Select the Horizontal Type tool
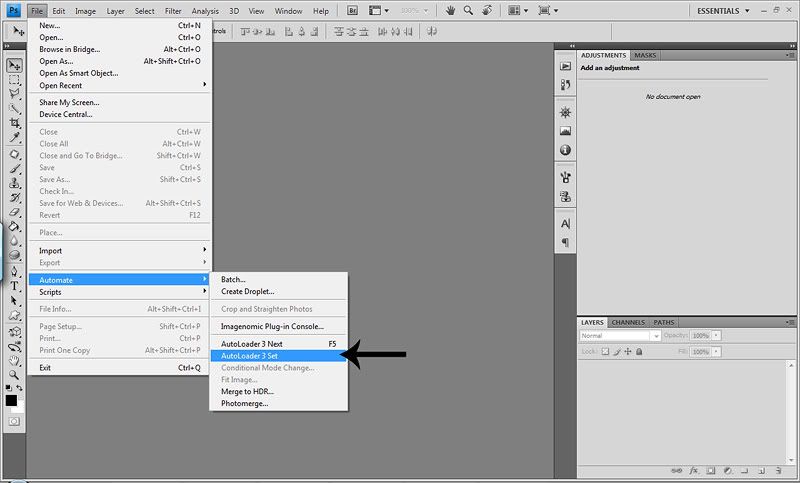 (x=14, y=285)
